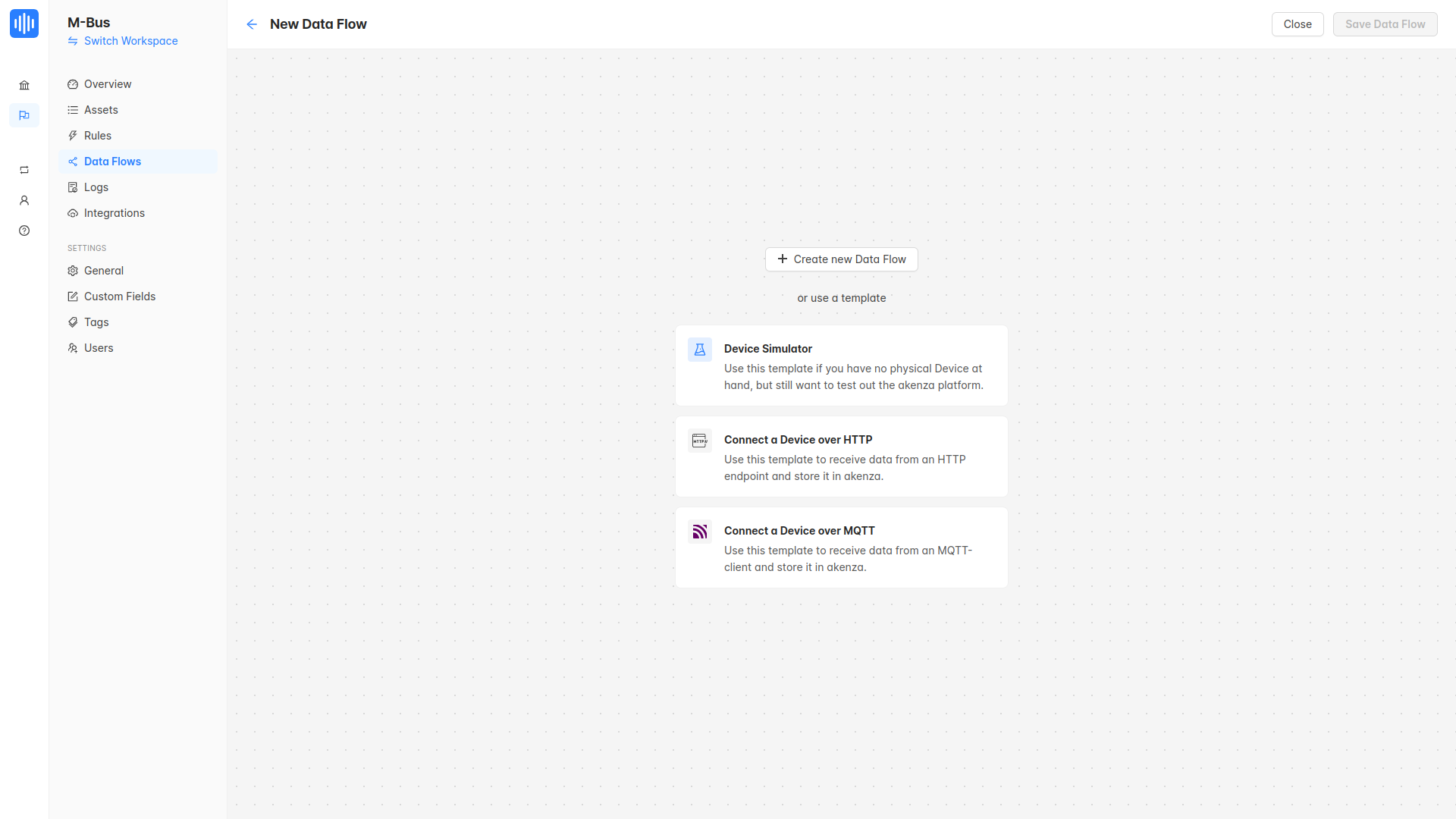The height and width of the screenshot is (819, 1456).
Task: Click the akenza logo icon
Action: [x=24, y=24]
